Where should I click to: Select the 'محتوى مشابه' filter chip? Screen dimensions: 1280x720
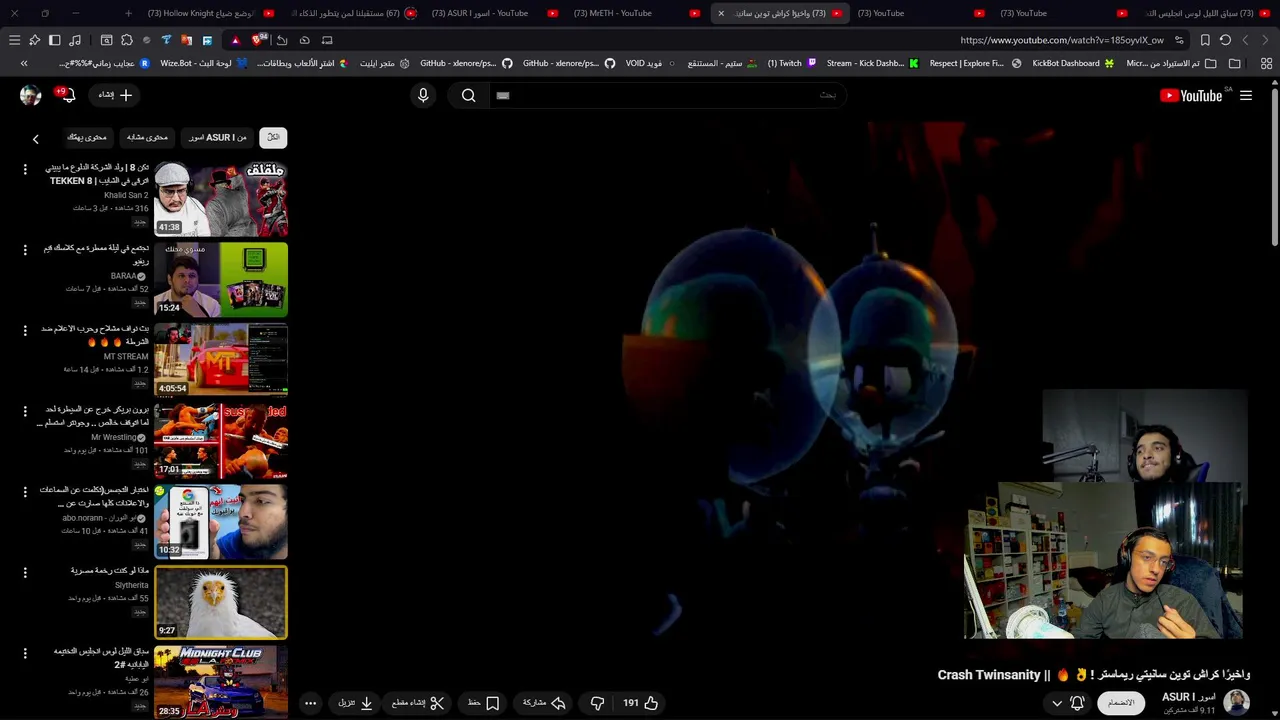click(x=147, y=138)
